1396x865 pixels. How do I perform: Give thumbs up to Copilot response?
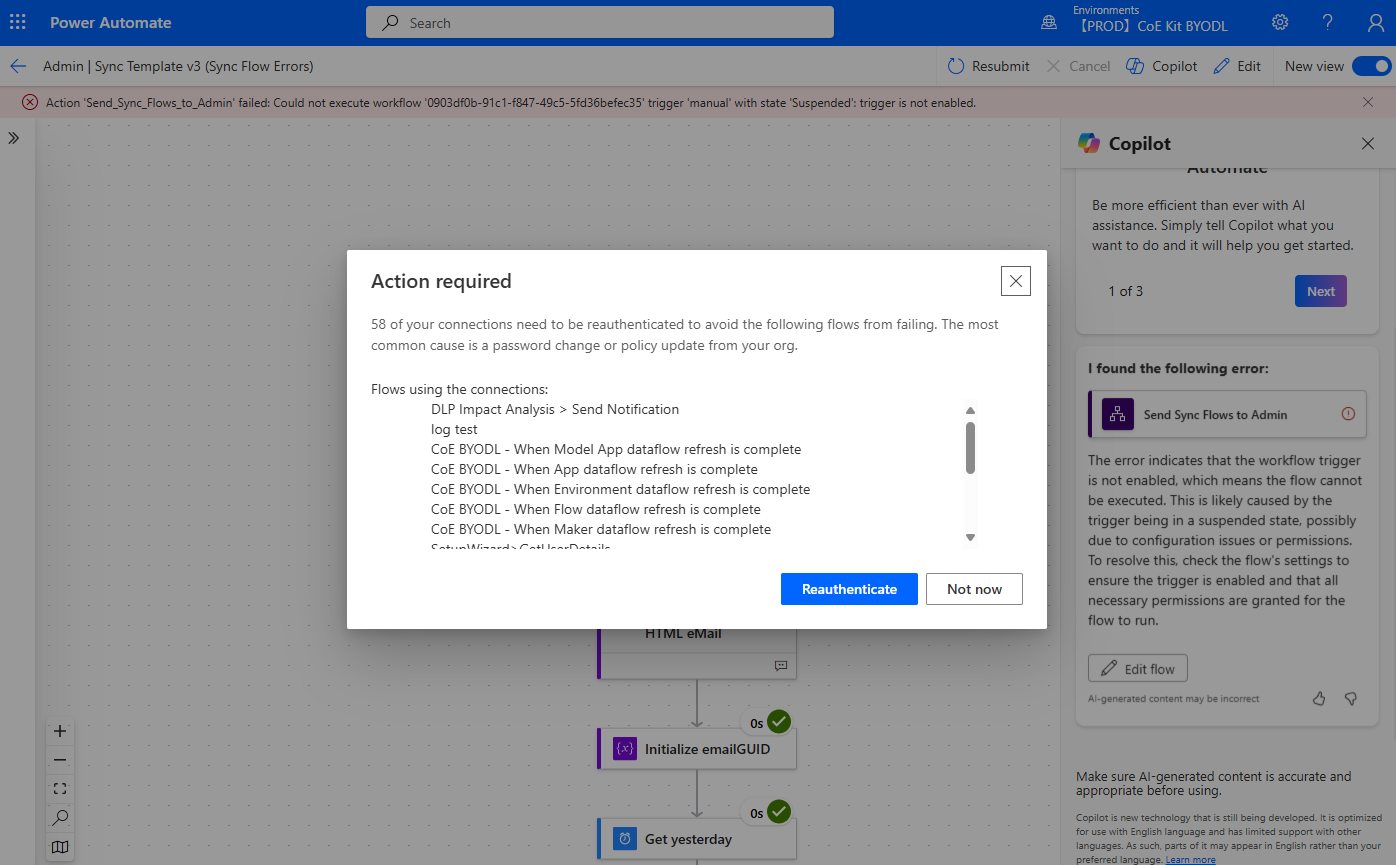click(1319, 698)
